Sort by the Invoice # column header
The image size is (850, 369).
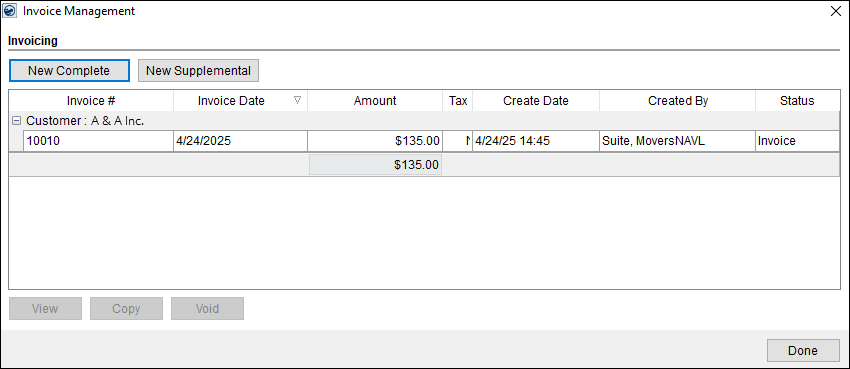(91, 101)
